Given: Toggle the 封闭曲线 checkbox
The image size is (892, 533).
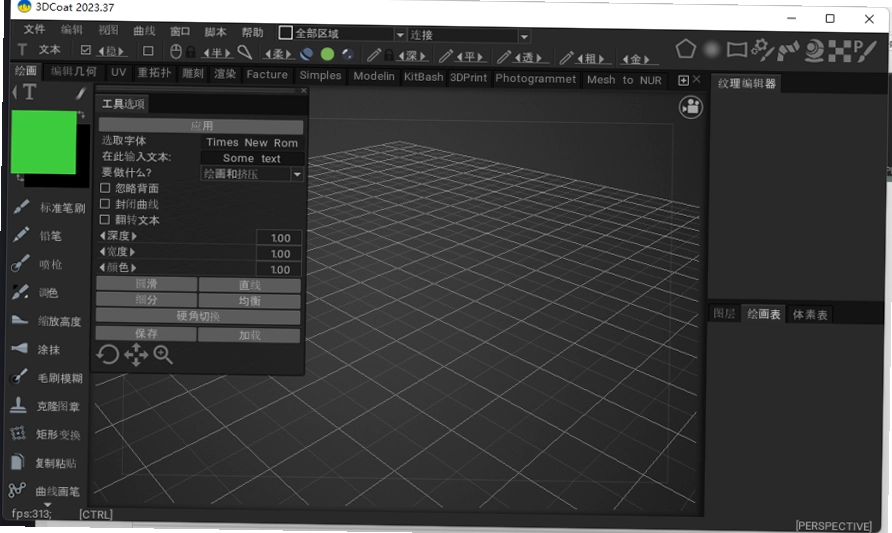Looking at the screenshot, I should 105,204.
